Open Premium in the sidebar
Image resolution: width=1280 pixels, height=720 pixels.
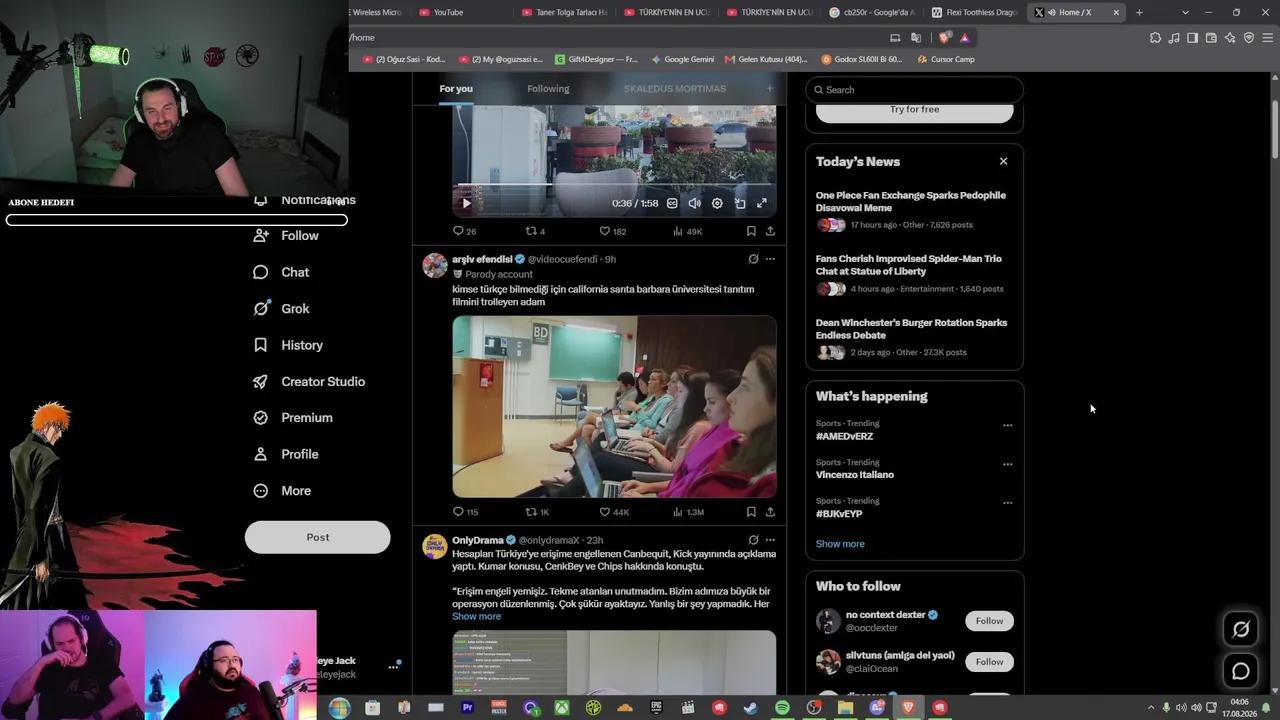[293, 418]
